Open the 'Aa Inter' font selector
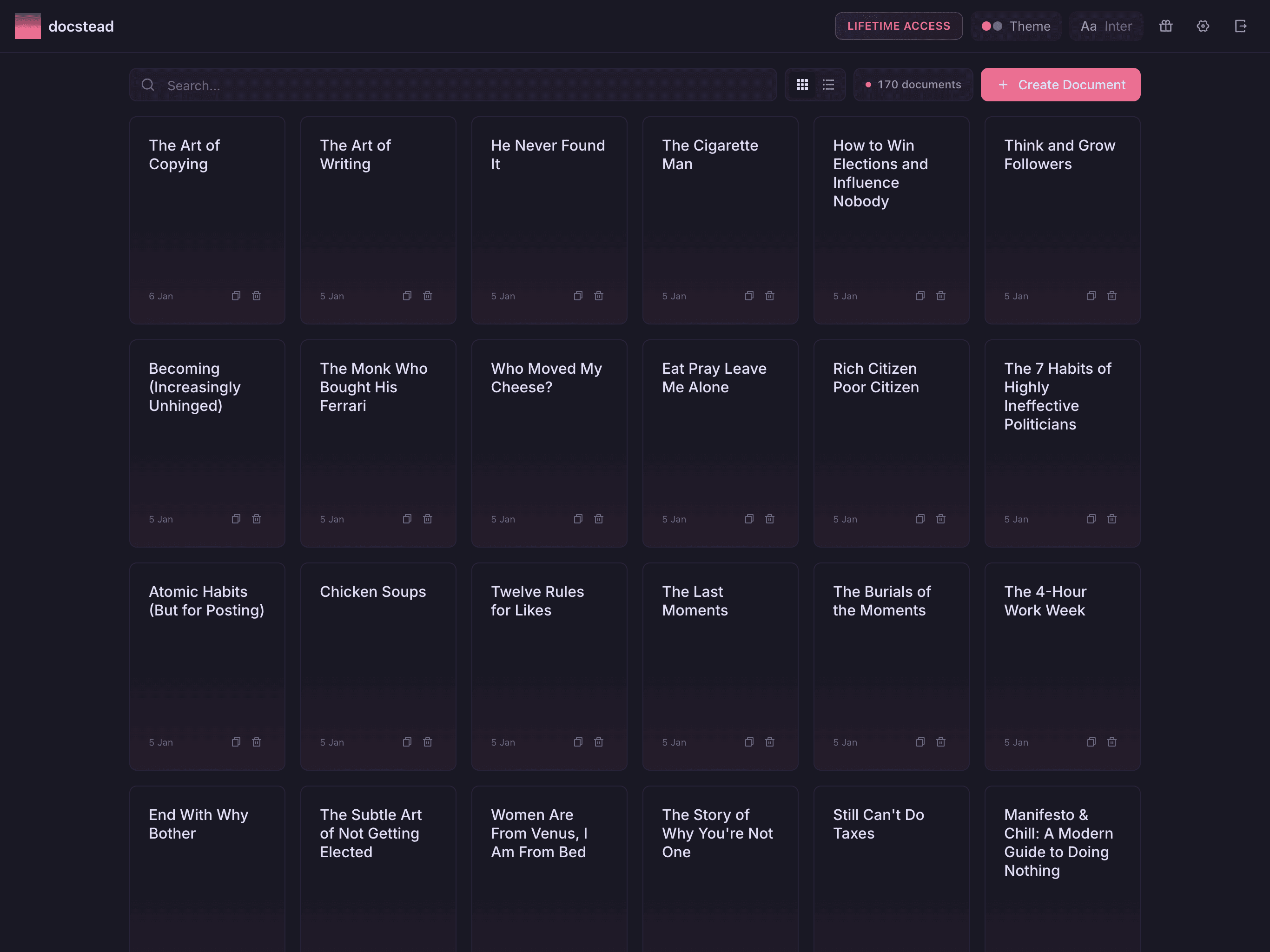 click(x=1105, y=26)
